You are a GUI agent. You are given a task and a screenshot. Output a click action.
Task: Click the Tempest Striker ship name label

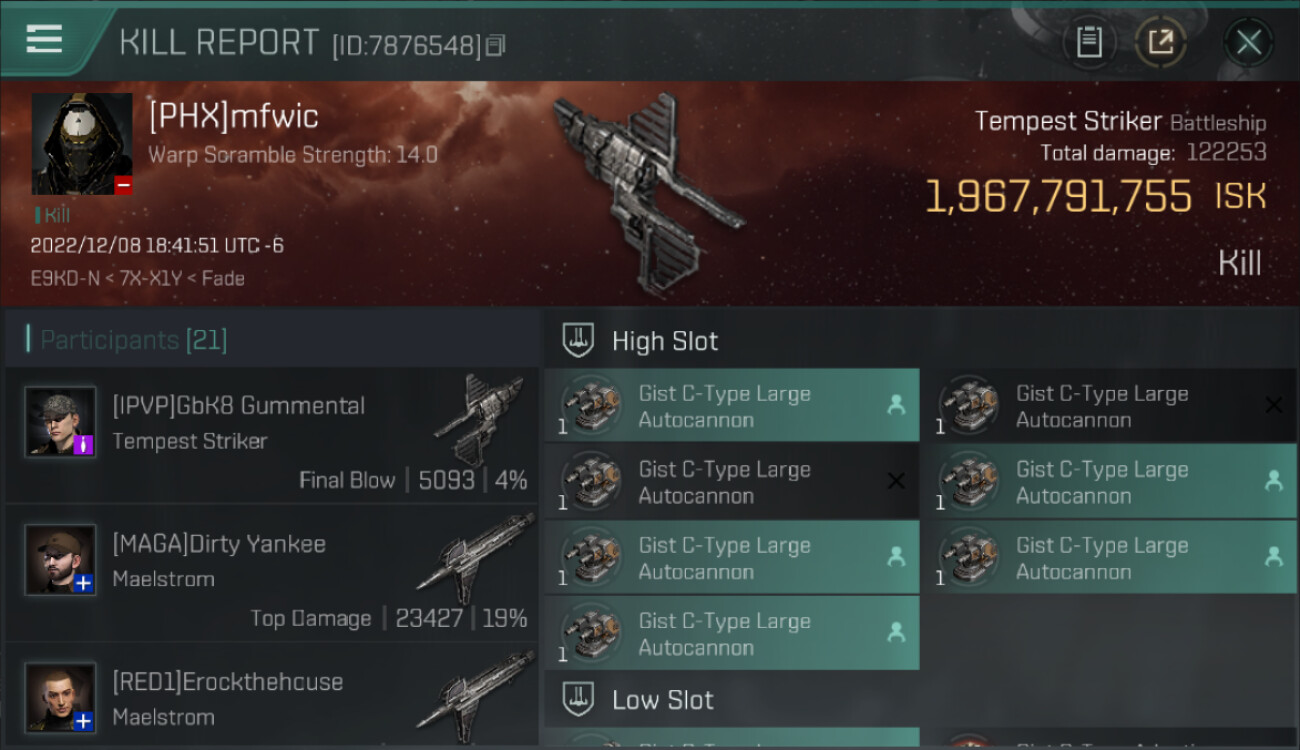(x=1068, y=122)
